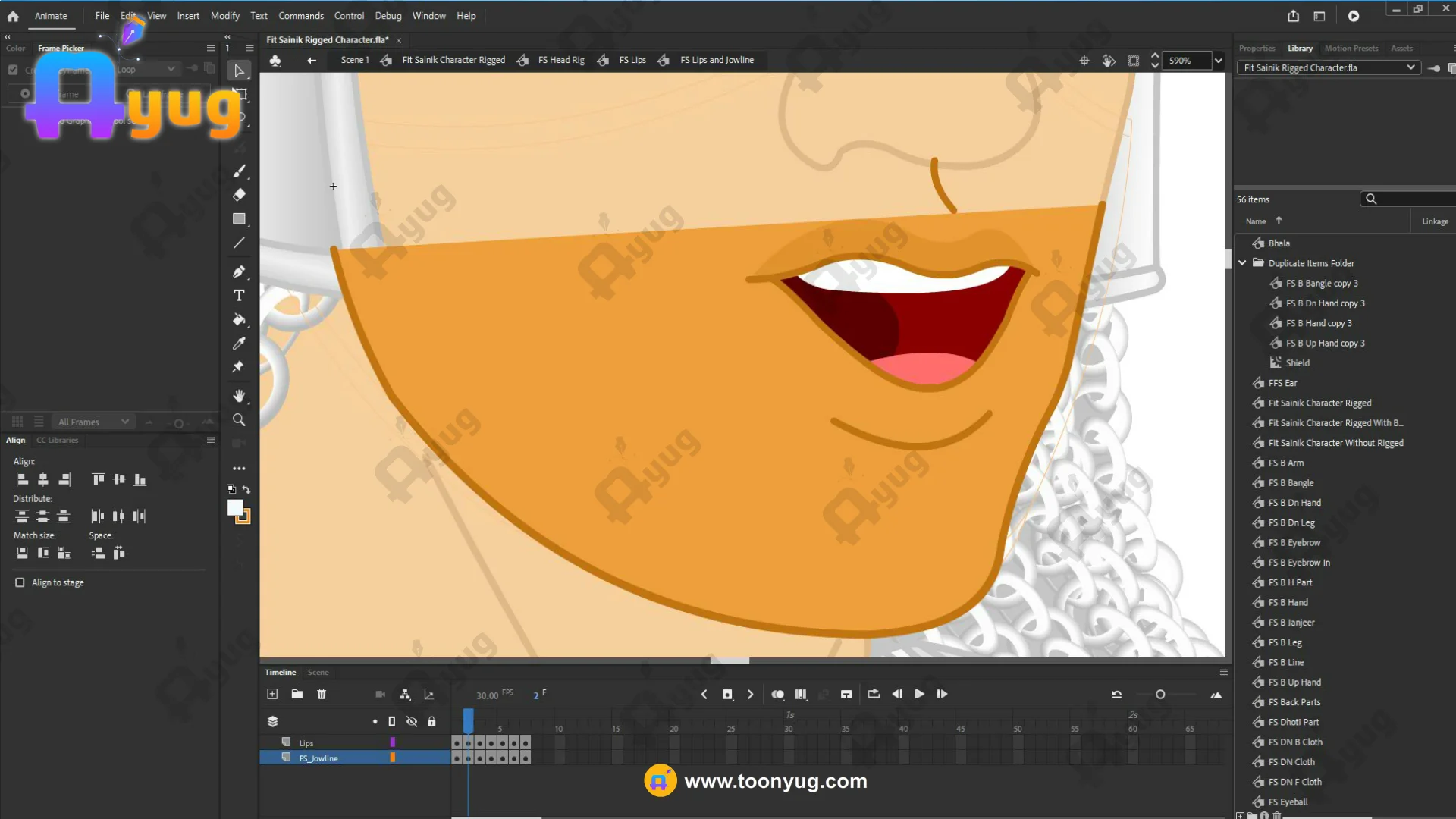This screenshot has width=1456, height=819.
Task: Select the Text tool
Action: coord(239,296)
